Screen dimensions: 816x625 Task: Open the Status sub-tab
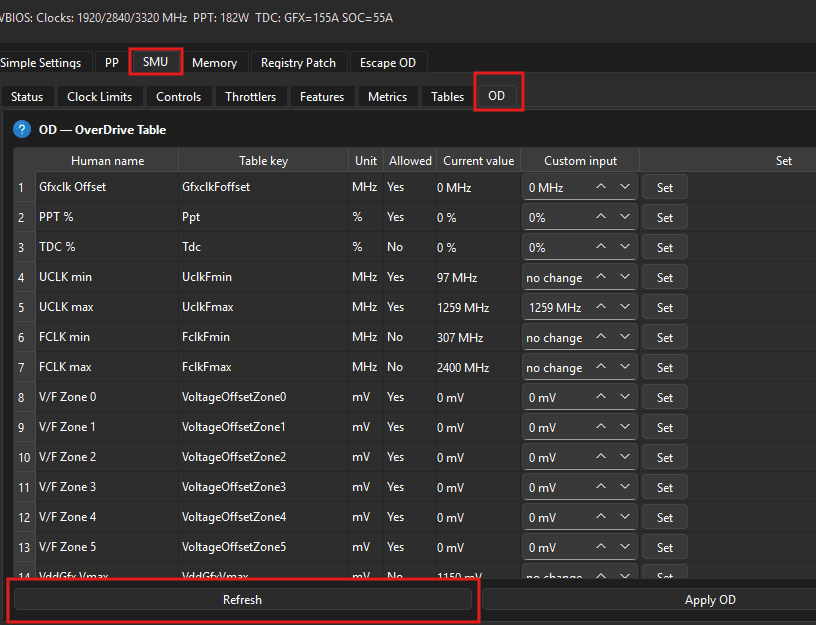coord(27,97)
